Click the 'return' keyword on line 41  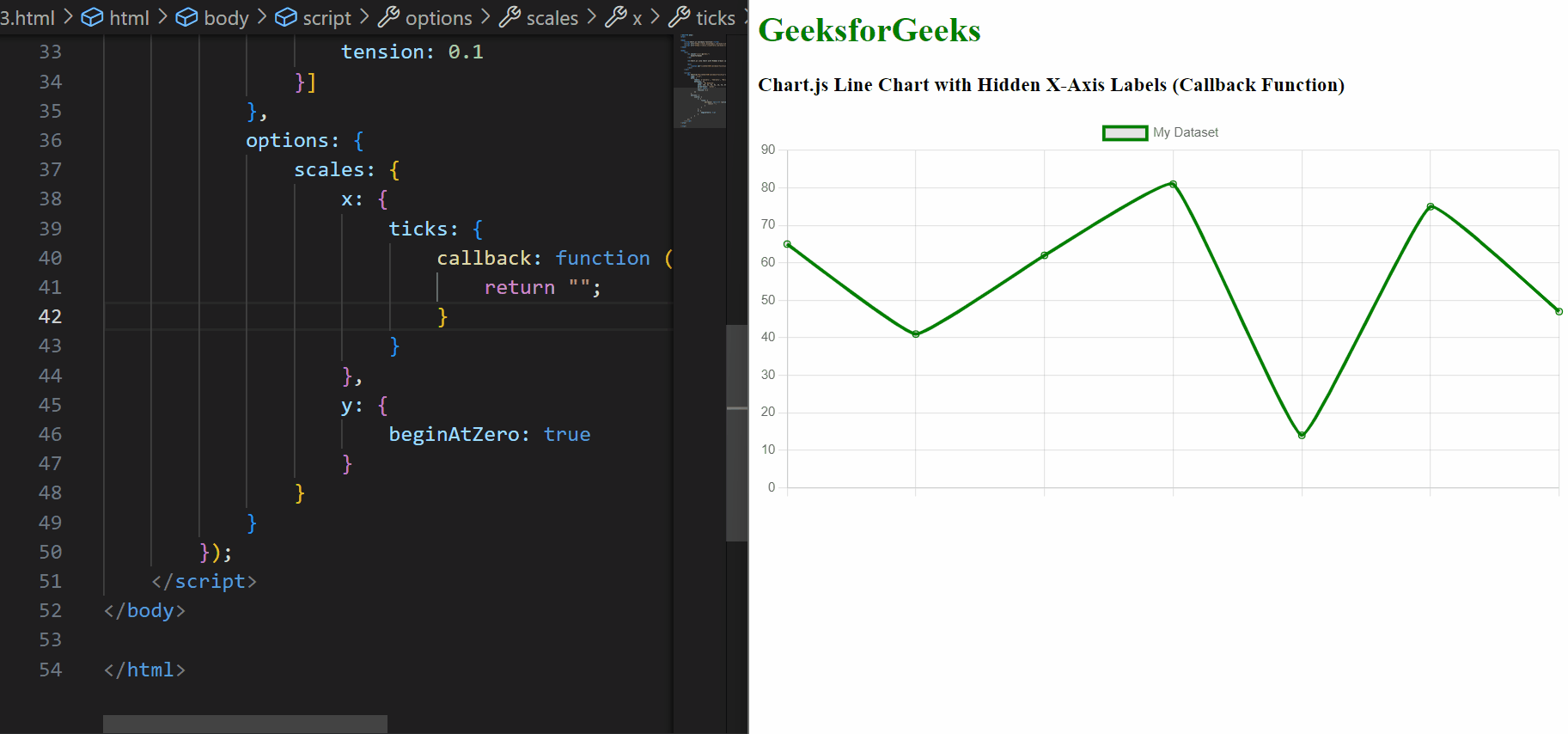pyautogui.click(x=520, y=287)
